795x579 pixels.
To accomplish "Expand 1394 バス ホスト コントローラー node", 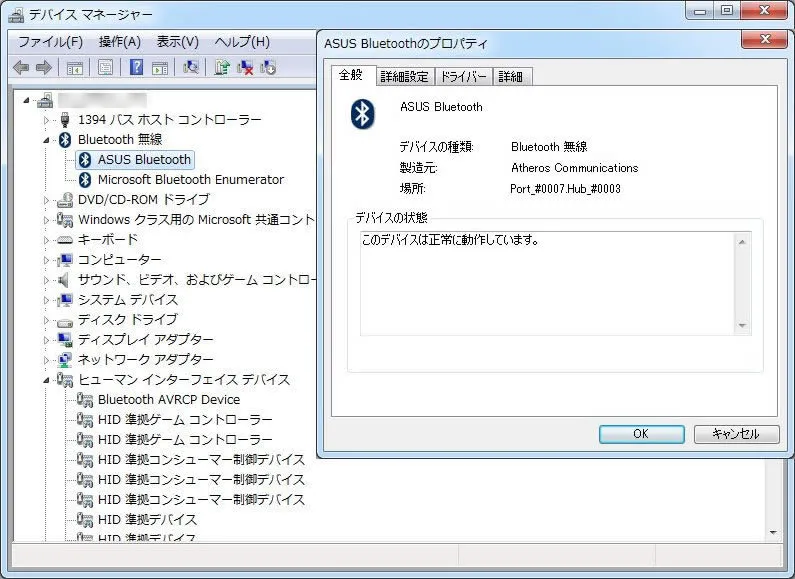I will (x=47, y=120).
